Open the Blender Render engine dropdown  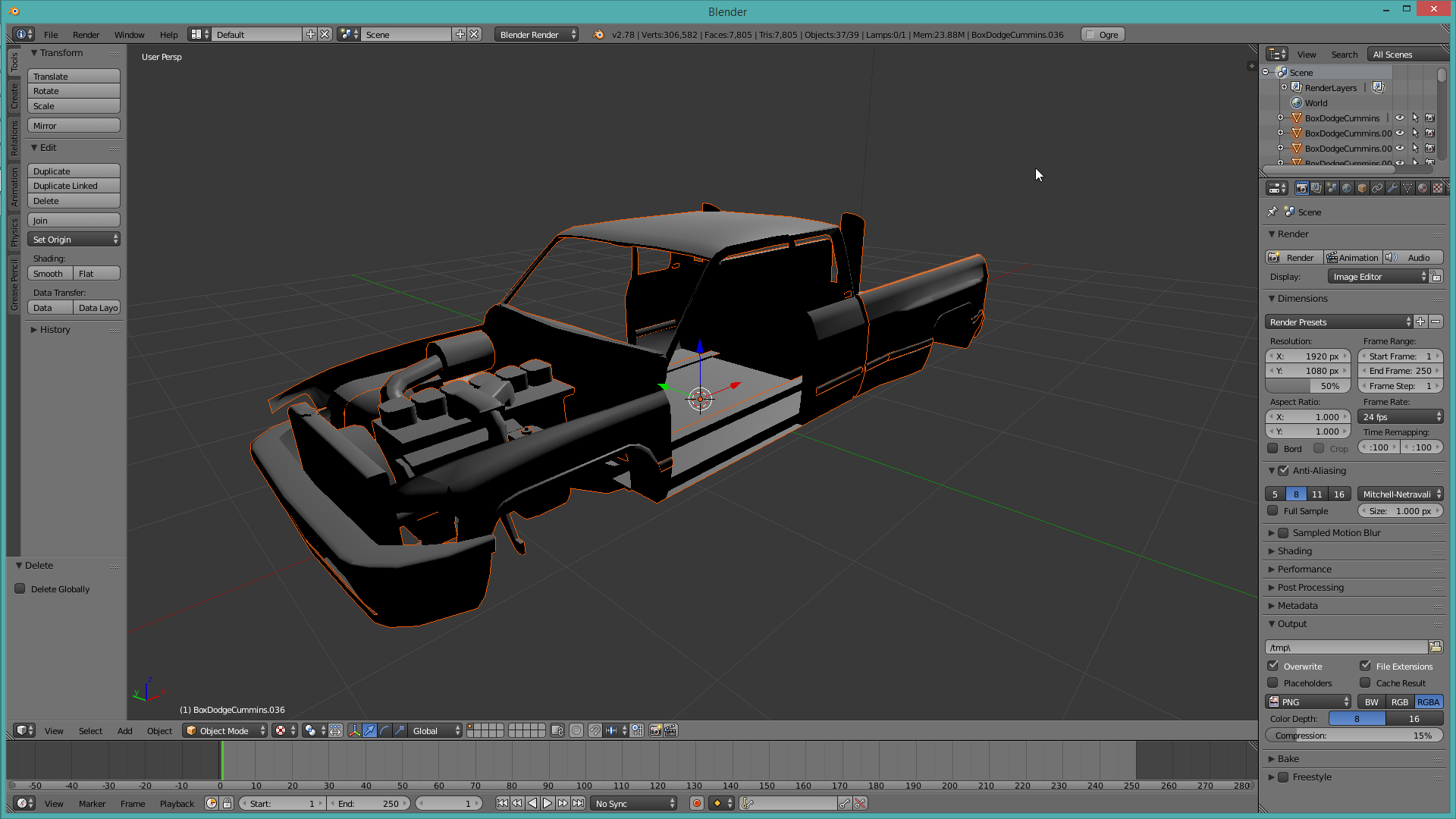(x=536, y=35)
